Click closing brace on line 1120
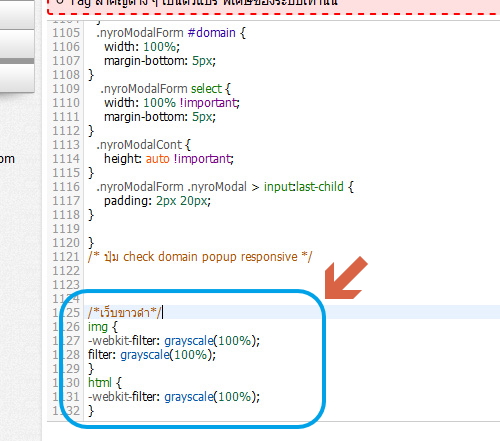 point(91,243)
